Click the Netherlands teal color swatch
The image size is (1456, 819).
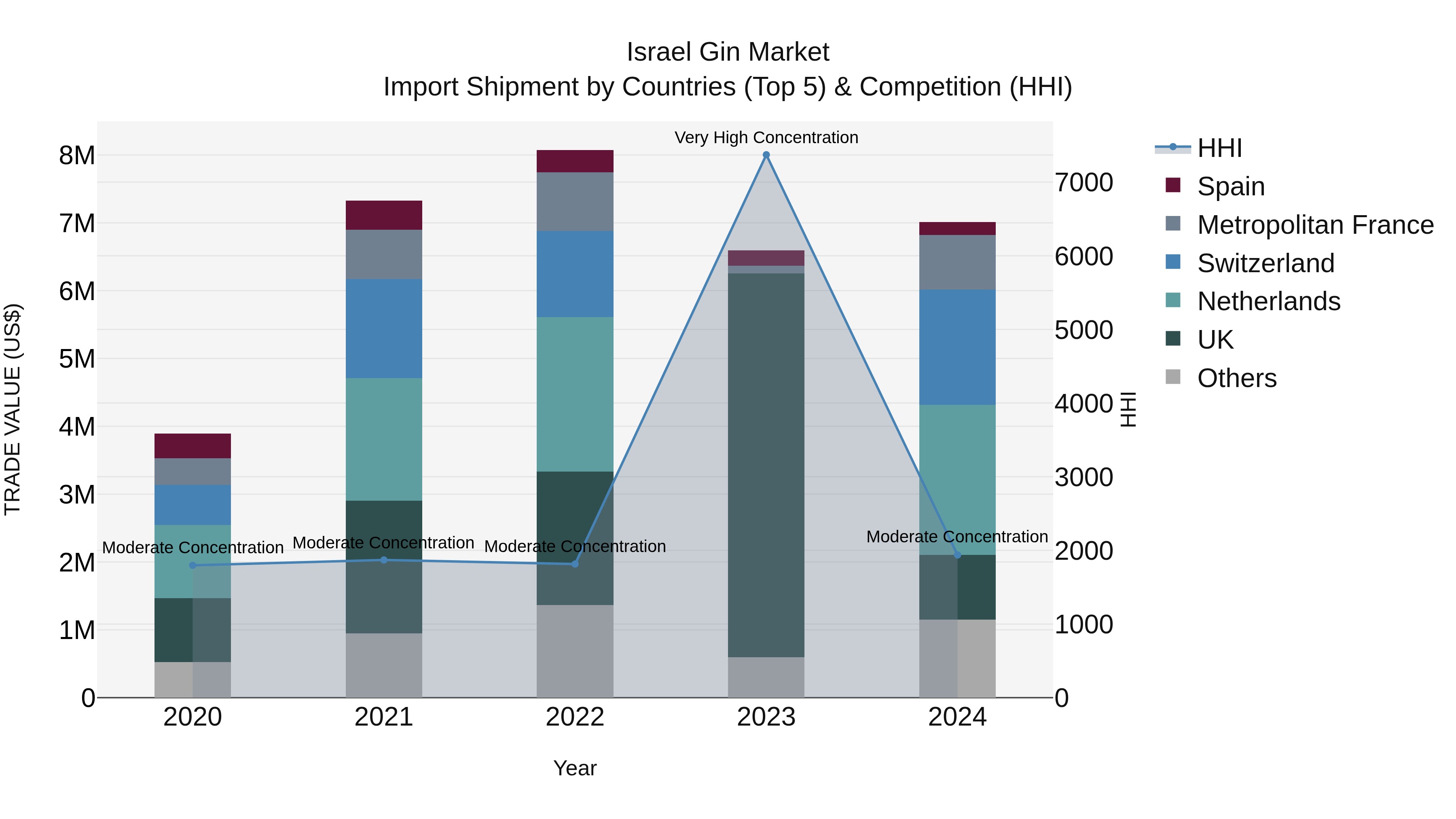click(x=1173, y=300)
